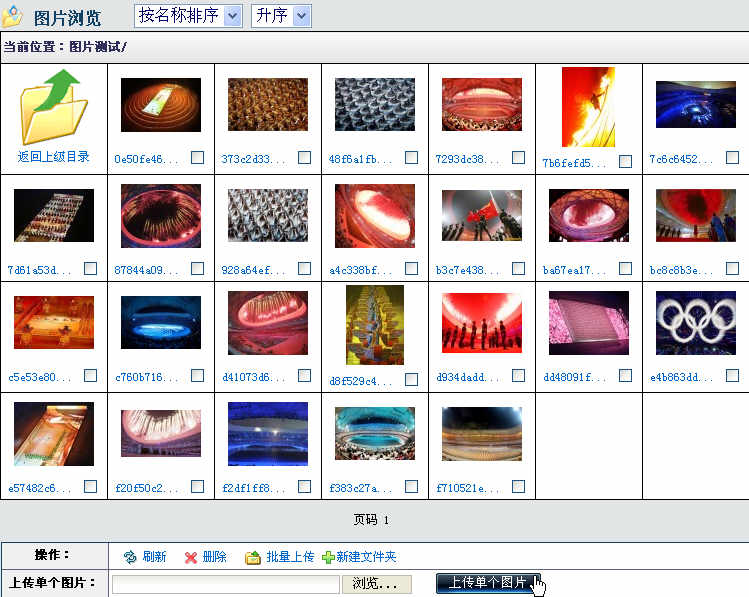Click the 返回上级目录 link text
The image size is (749, 597).
(x=53, y=157)
